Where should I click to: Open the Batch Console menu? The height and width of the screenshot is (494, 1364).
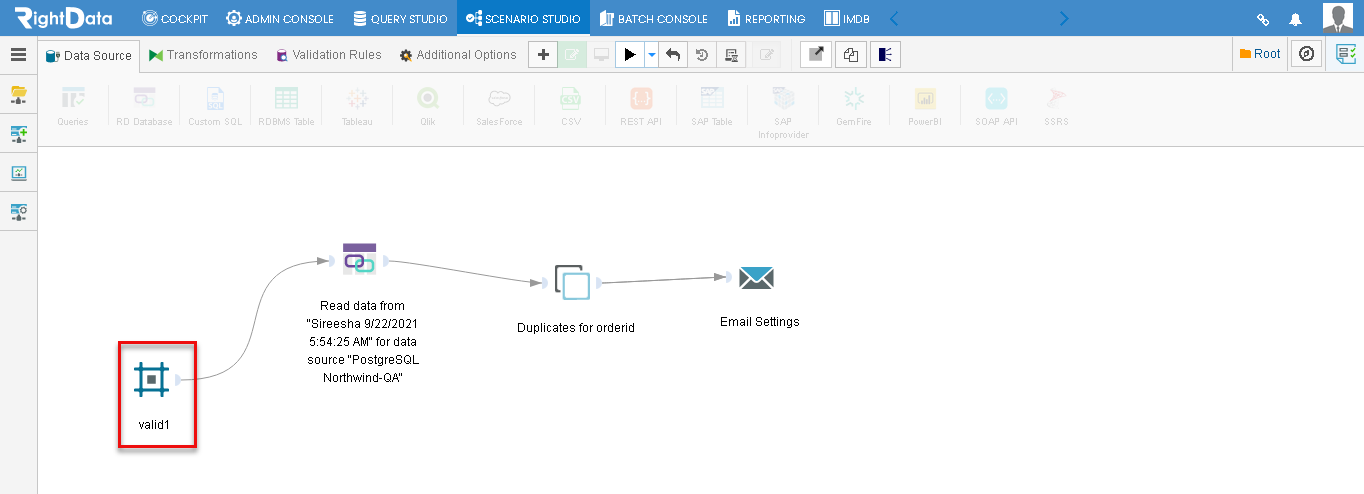click(x=654, y=18)
